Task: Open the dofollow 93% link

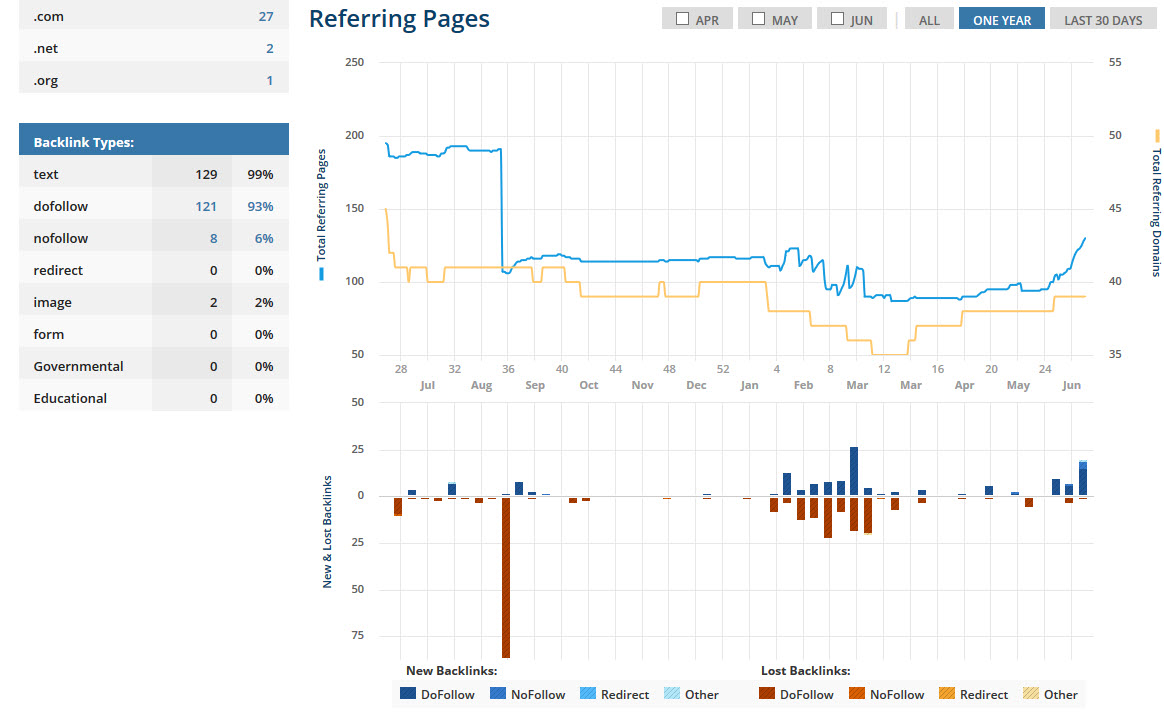Action: point(261,206)
